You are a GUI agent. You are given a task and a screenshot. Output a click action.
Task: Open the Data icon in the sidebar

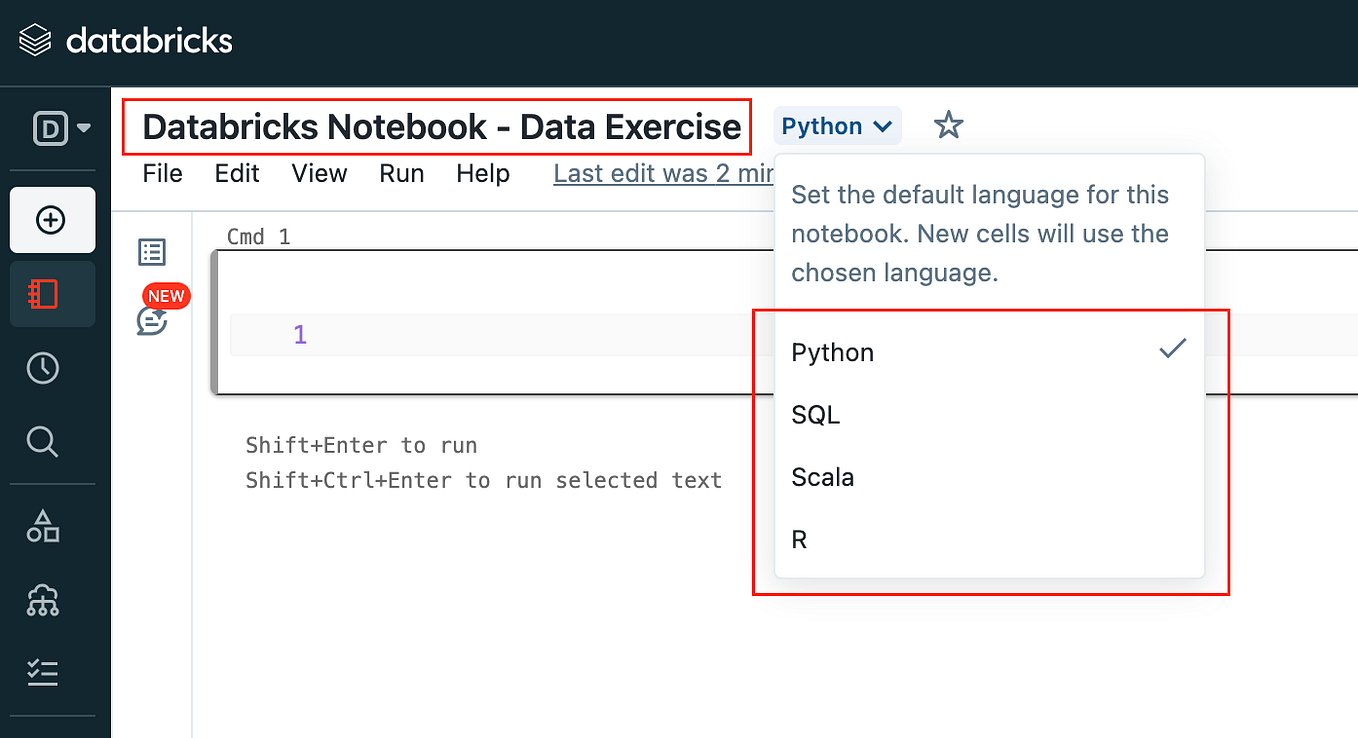pos(42,527)
